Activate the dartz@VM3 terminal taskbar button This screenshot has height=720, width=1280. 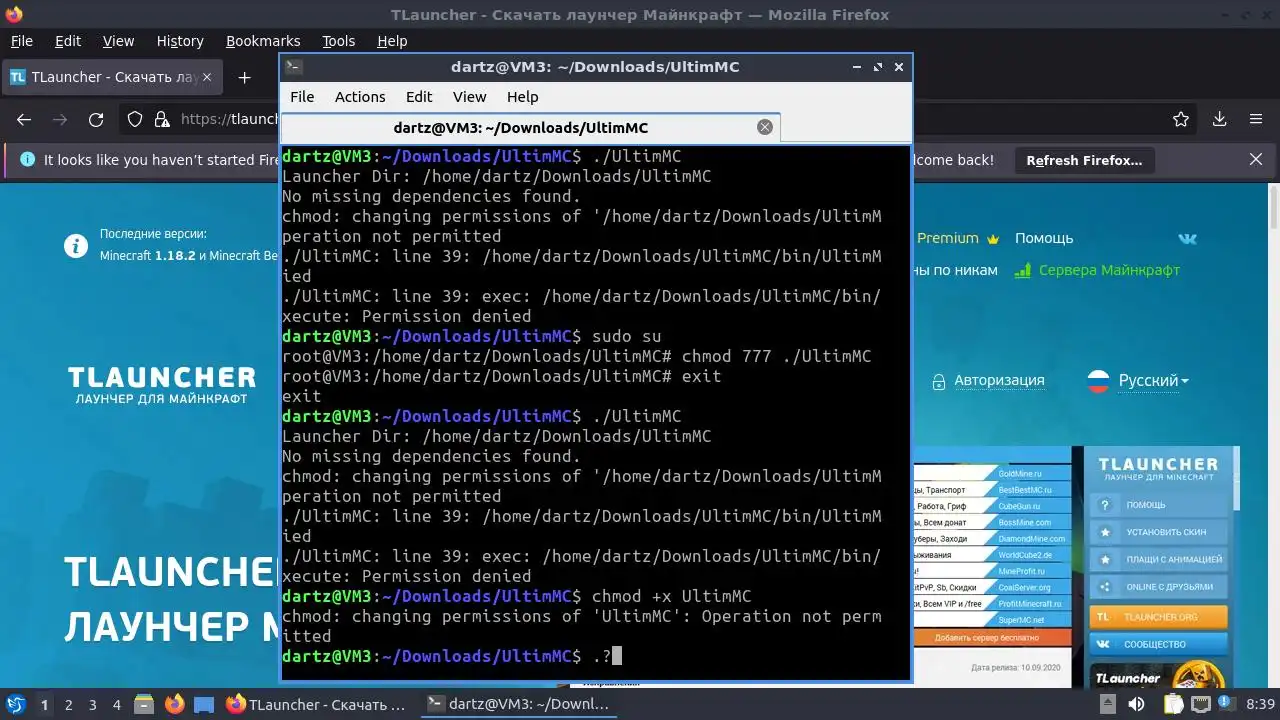520,704
